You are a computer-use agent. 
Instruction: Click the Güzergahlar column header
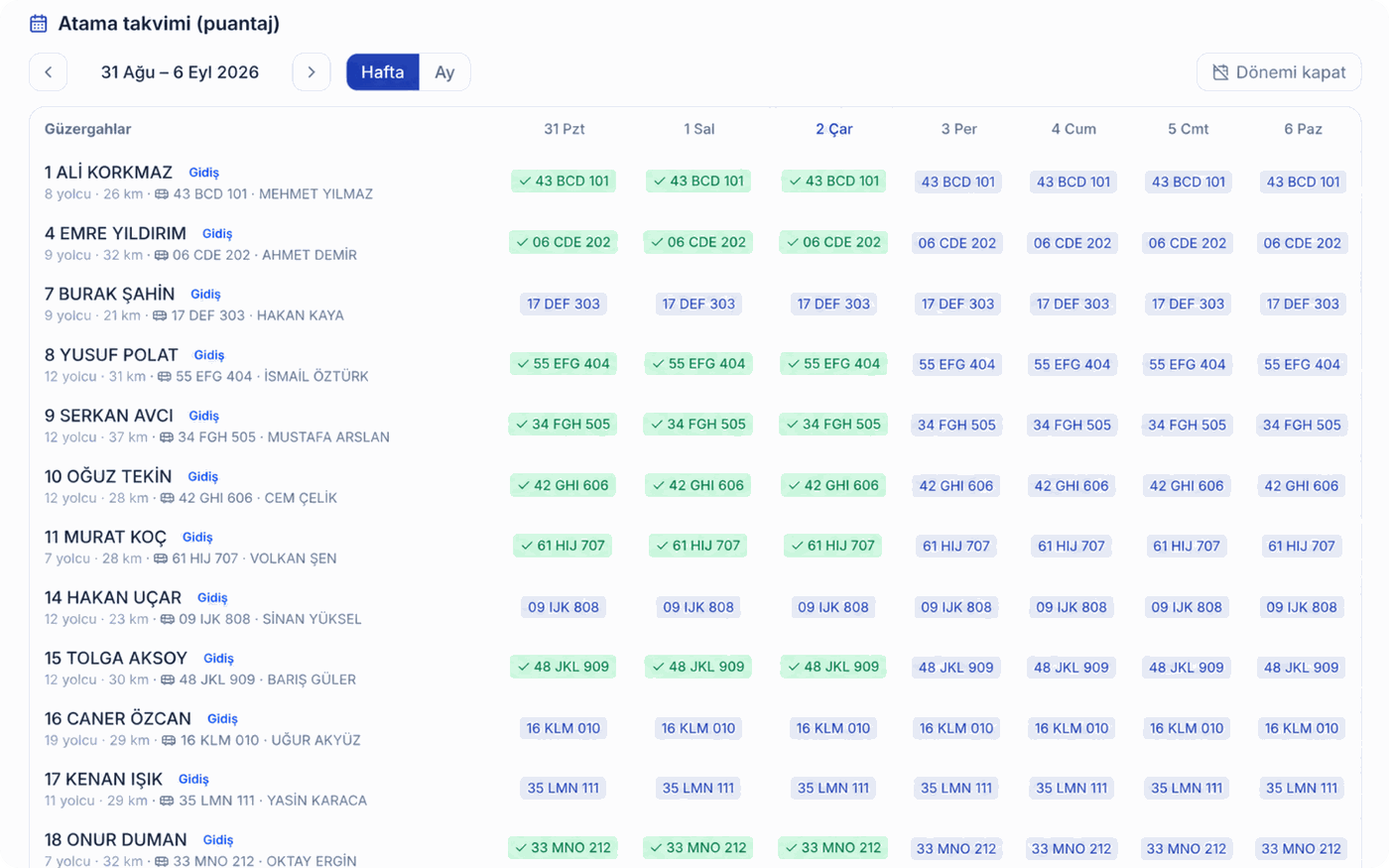tap(88, 129)
